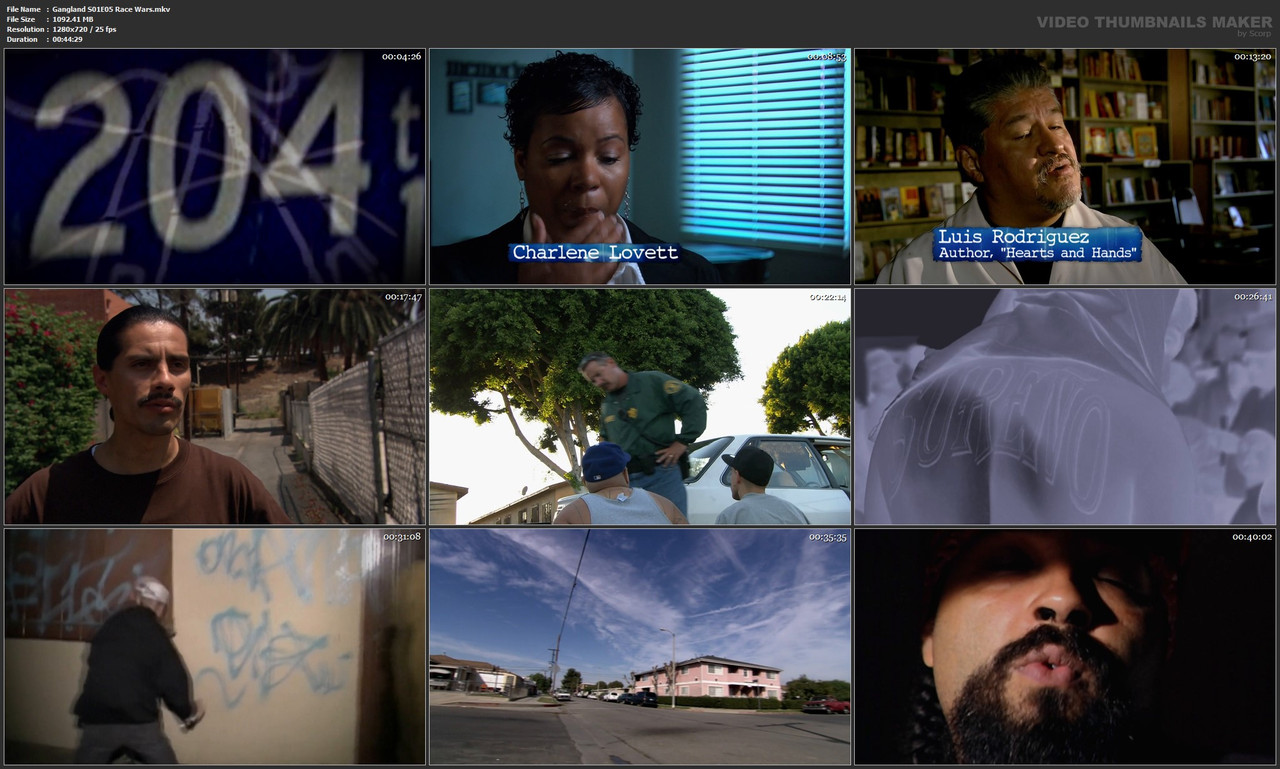
Task: Click the duration value 00:44:29
Action: click(67, 39)
